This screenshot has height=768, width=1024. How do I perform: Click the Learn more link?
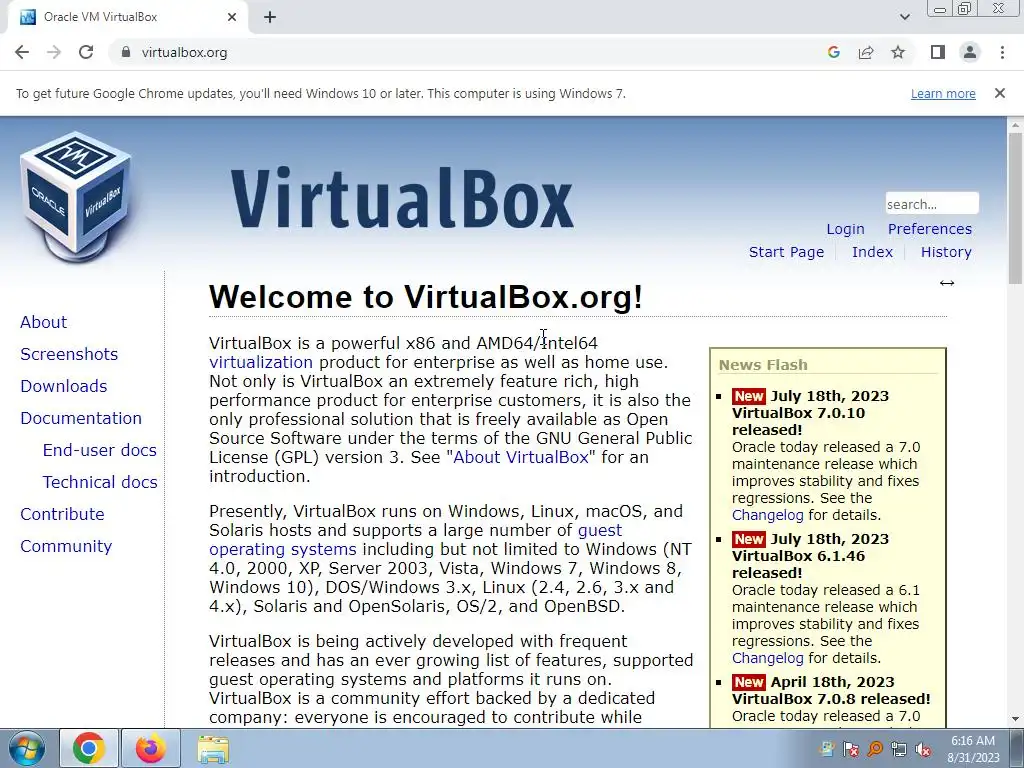click(943, 93)
